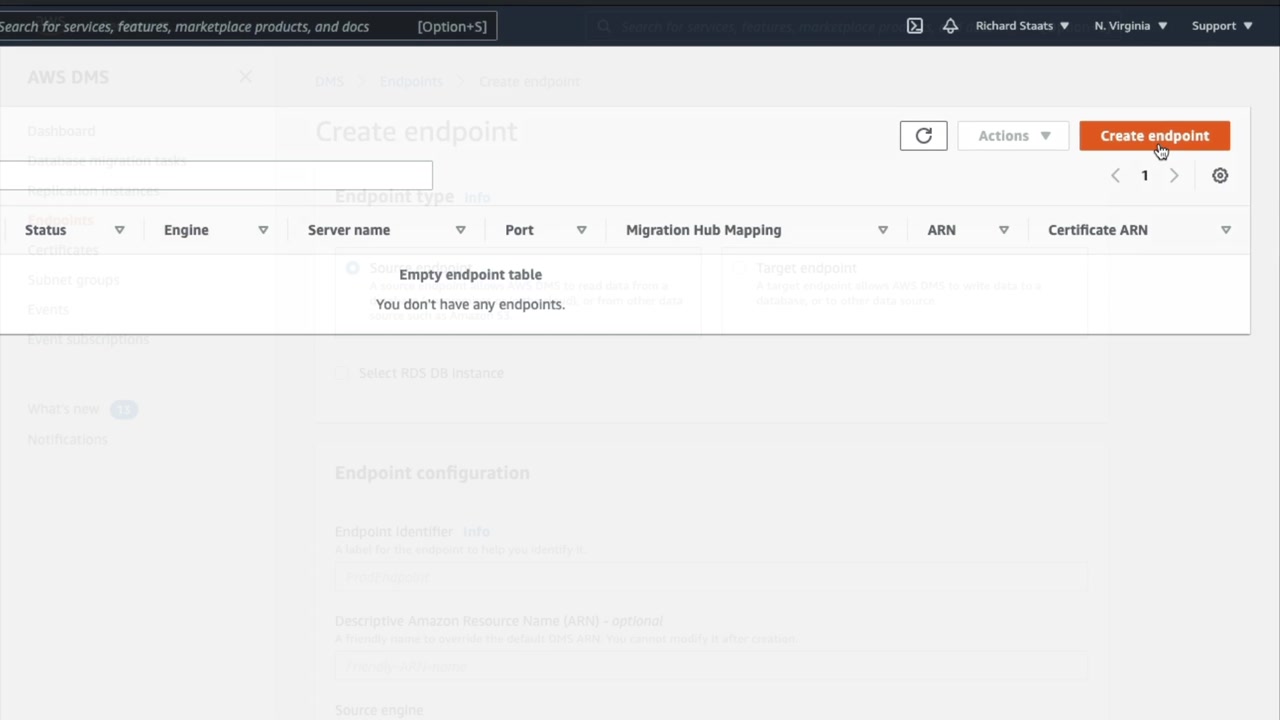Click the Server name column header

(x=349, y=230)
